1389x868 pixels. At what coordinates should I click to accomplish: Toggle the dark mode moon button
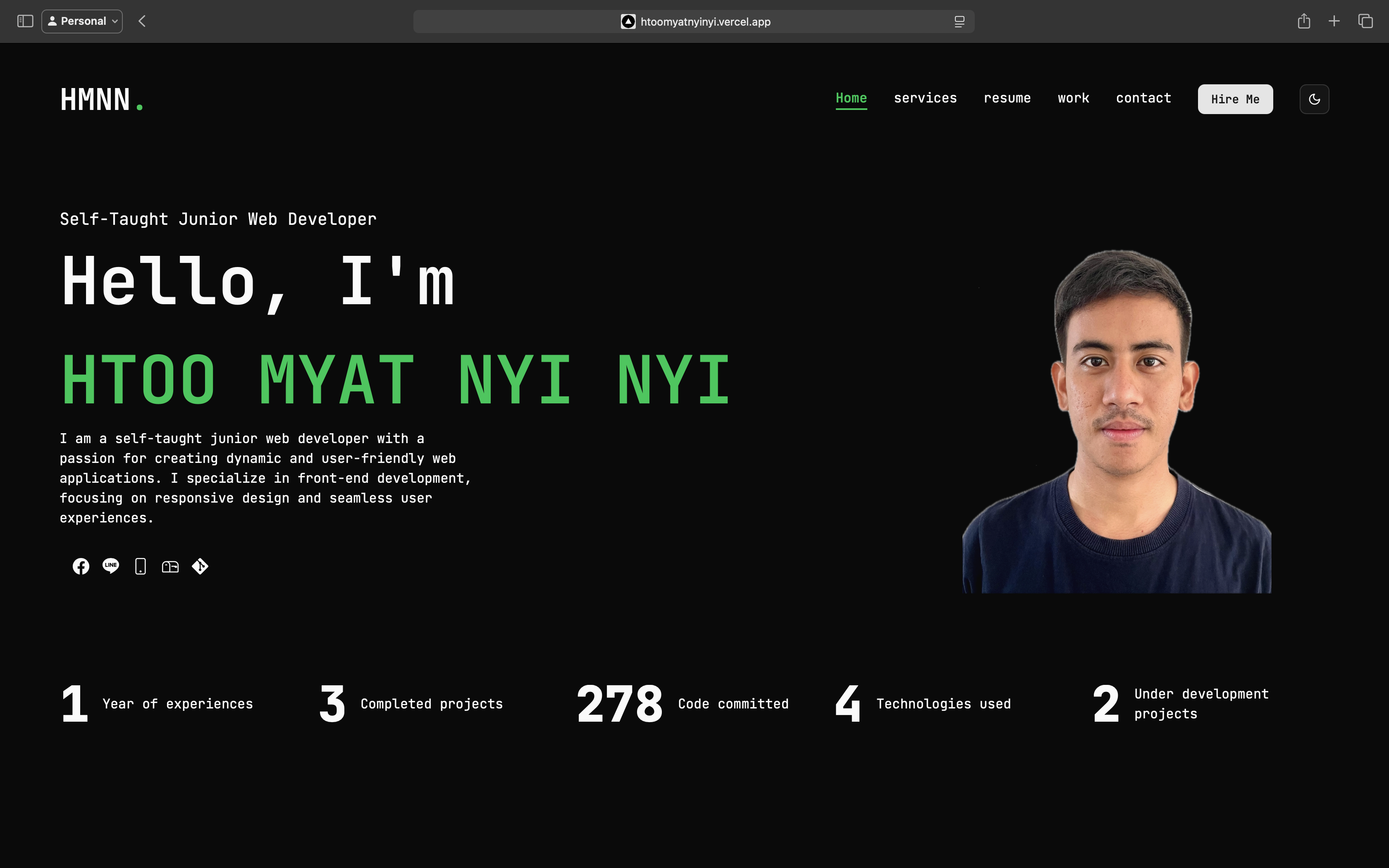pos(1314,99)
